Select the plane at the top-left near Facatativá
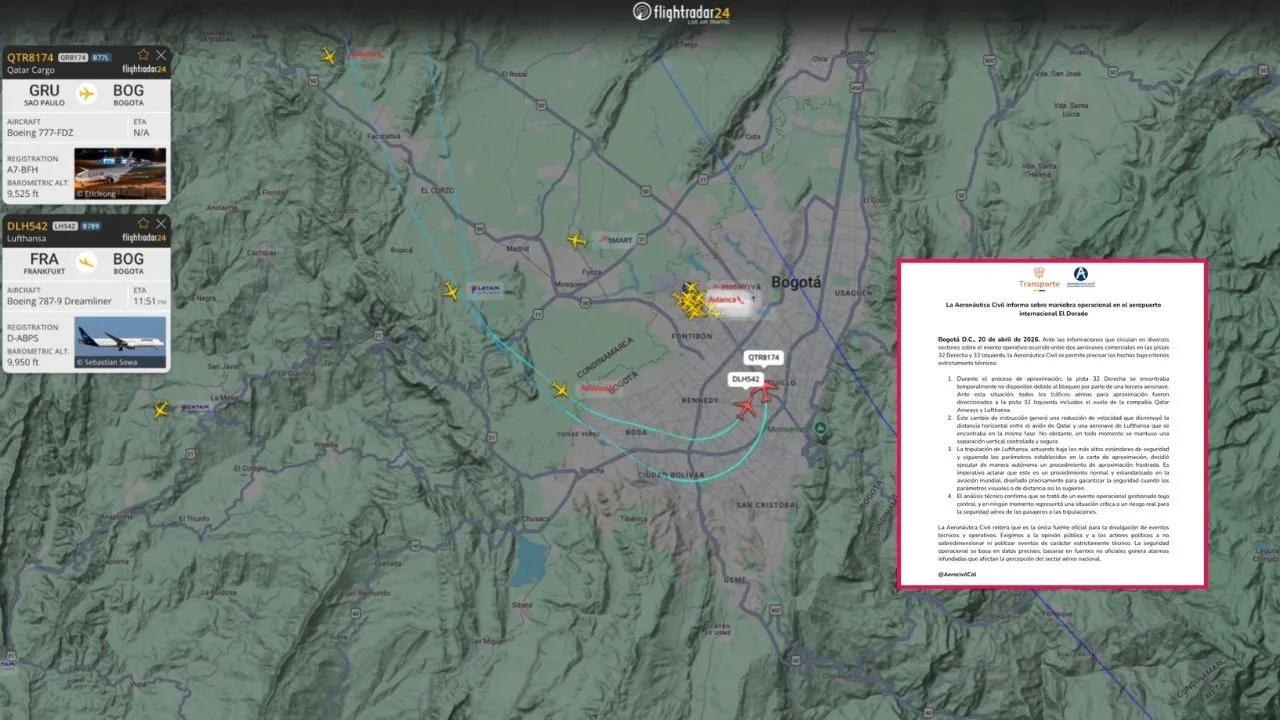The image size is (1280, 720). coord(328,56)
